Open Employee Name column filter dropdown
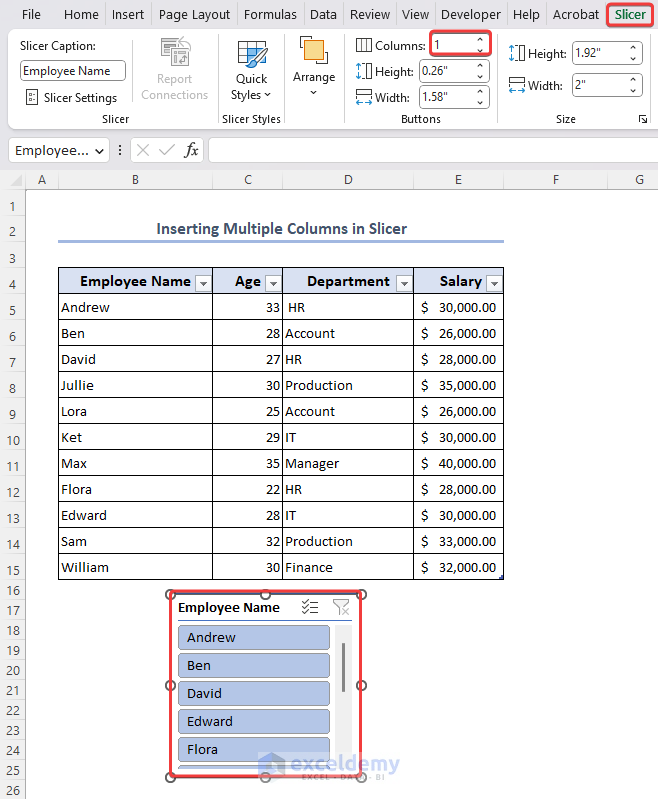Viewport: 658px width, 799px height. point(203,283)
